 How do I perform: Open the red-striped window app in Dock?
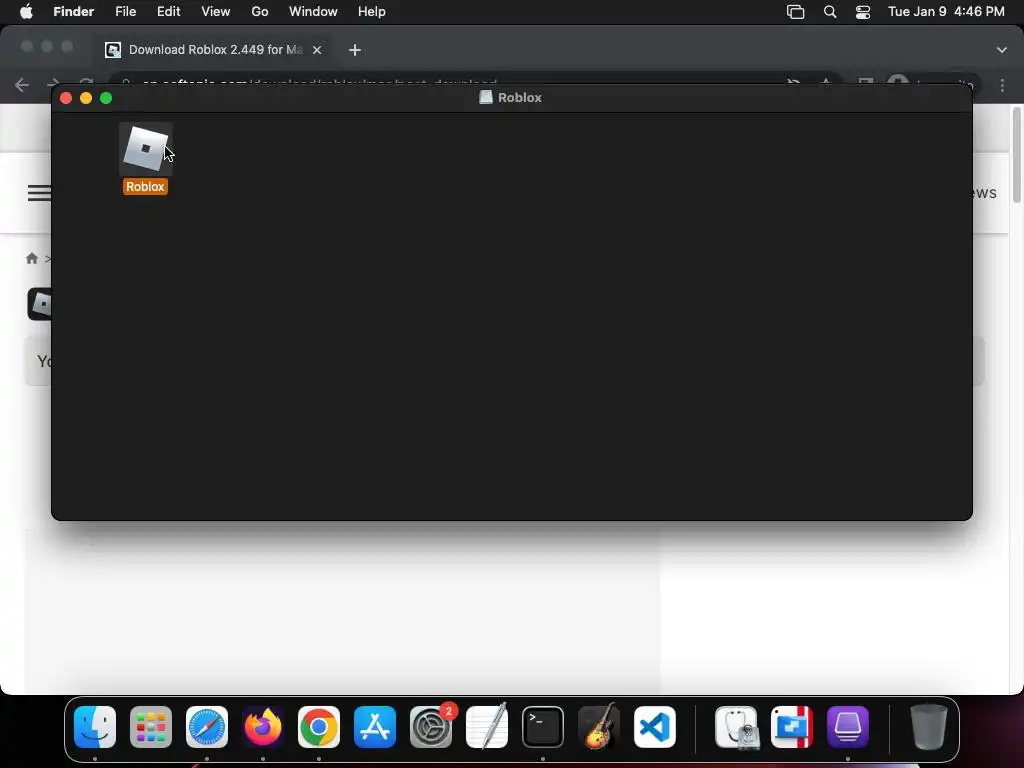792,727
